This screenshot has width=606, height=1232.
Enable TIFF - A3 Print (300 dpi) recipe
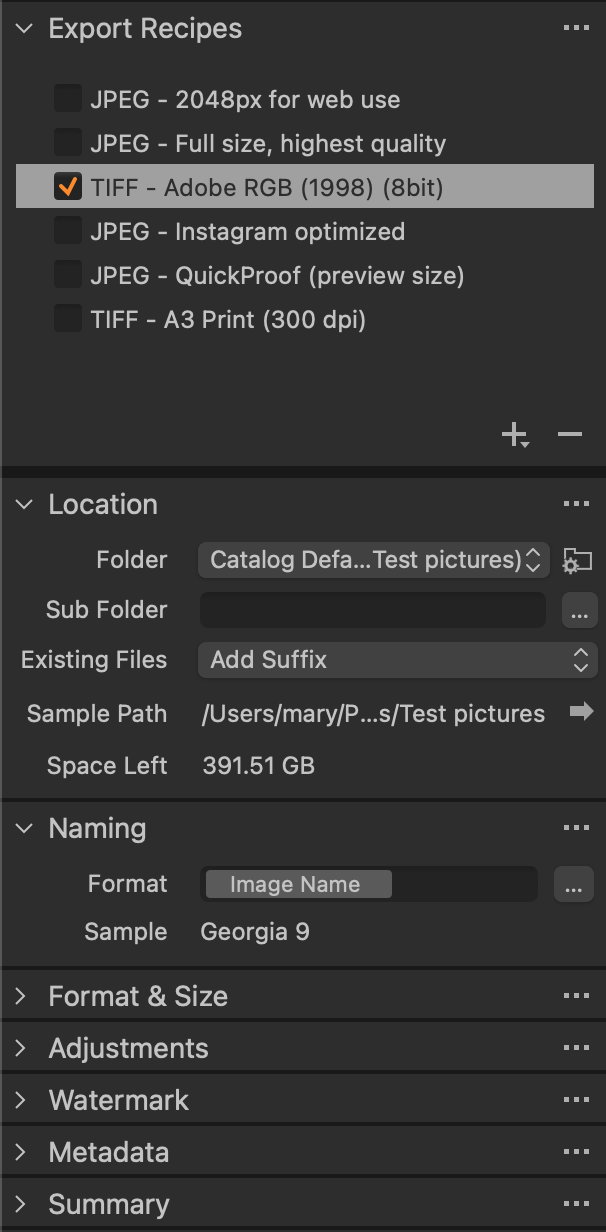tap(68, 319)
